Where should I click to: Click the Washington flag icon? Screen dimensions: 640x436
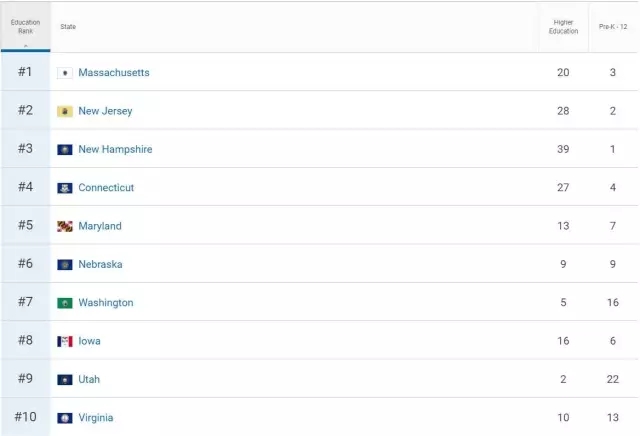(65, 303)
